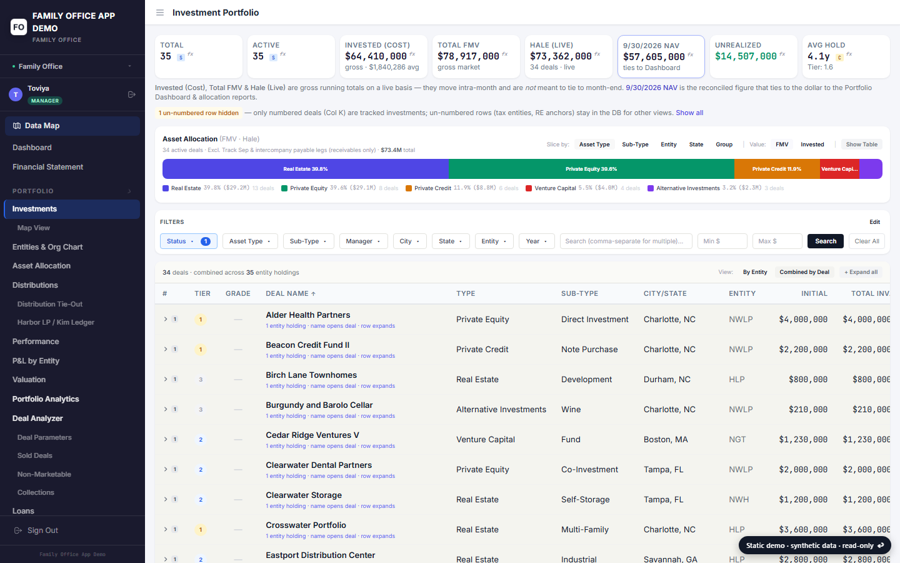Click the logout icon beside Toviya
The height and width of the screenshot is (563, 900).
(x=131, y=94)
